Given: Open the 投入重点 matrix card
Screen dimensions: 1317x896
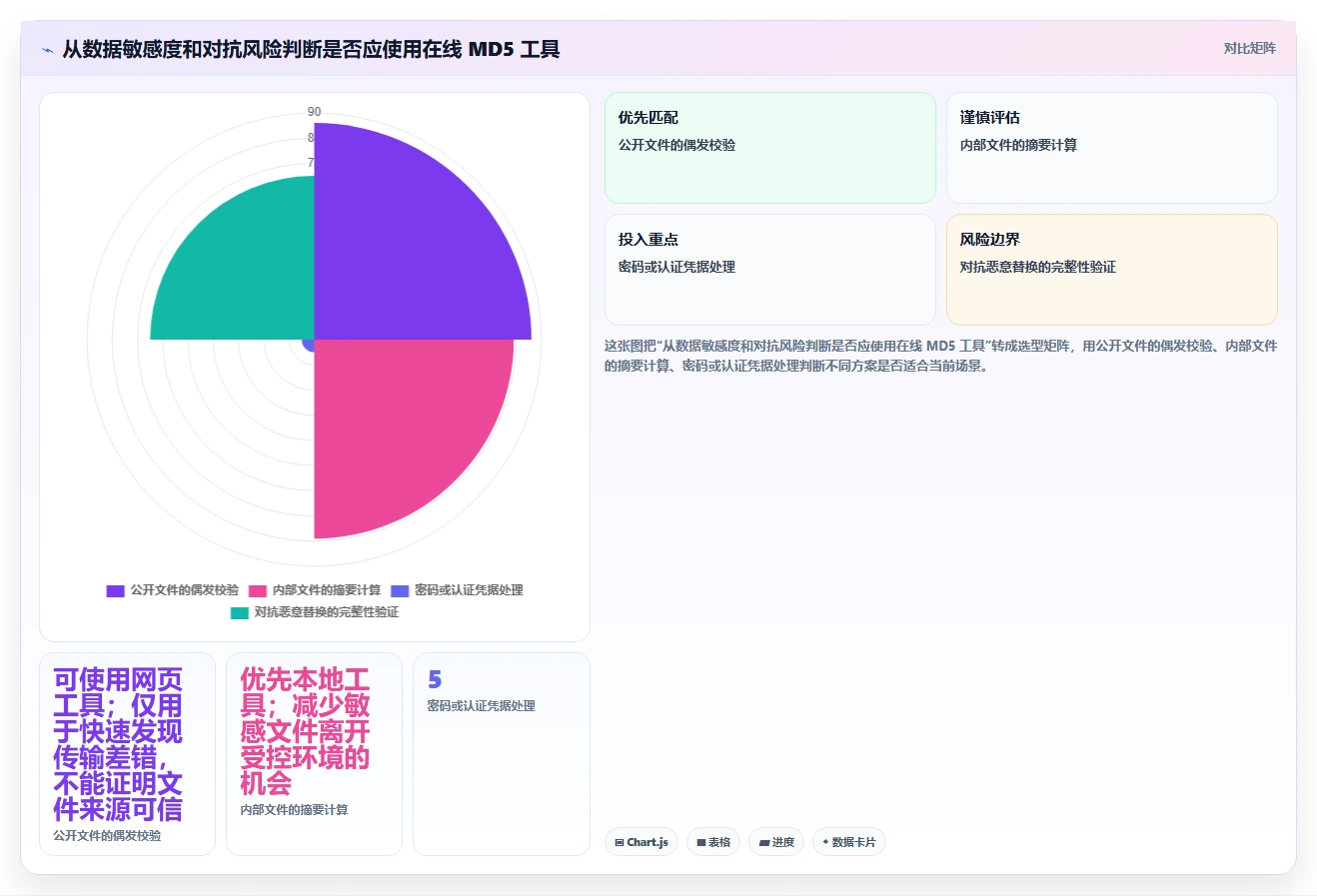Looking at the screenshot, I should 770,270.
